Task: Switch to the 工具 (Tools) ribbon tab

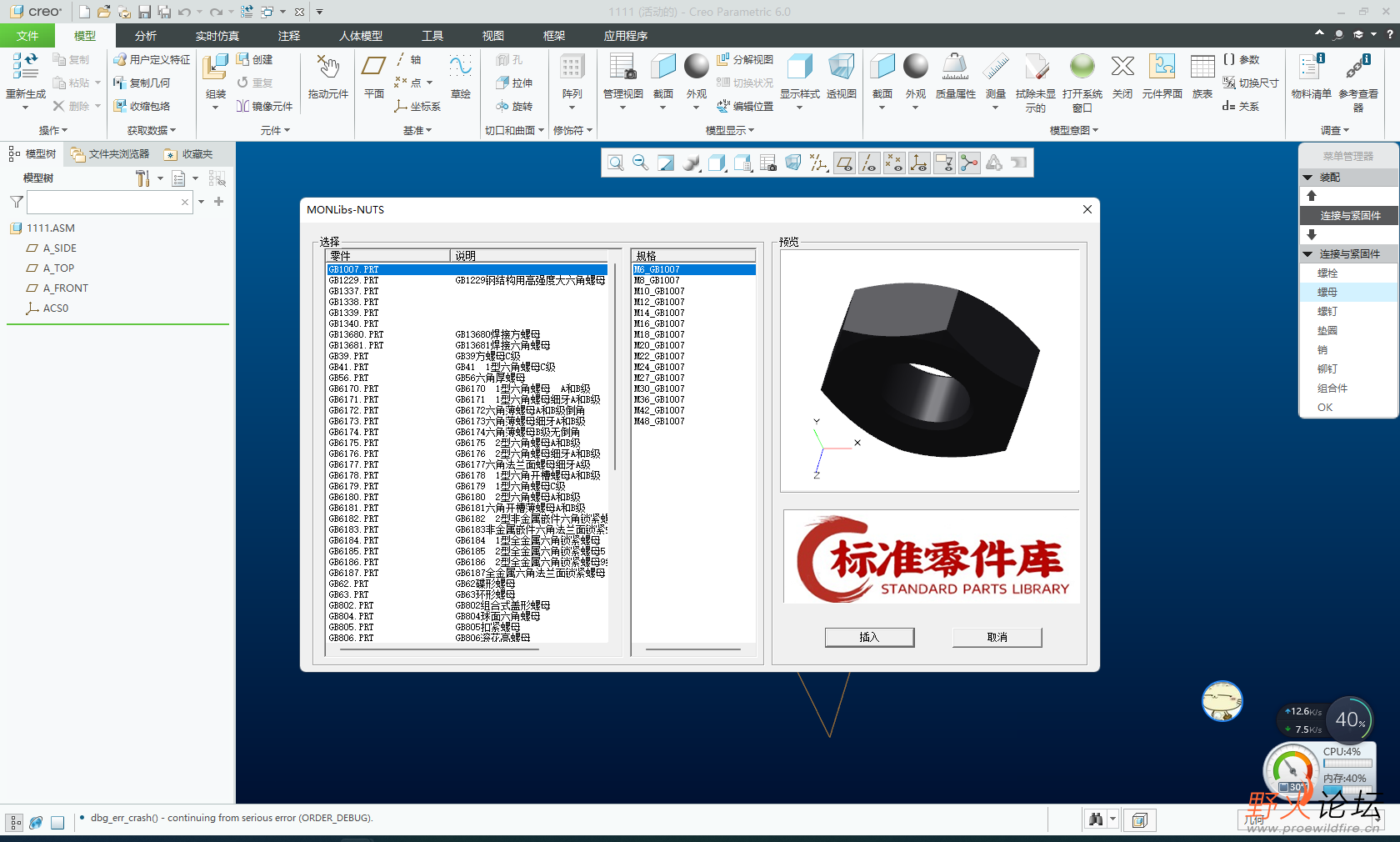Action: 432,36
